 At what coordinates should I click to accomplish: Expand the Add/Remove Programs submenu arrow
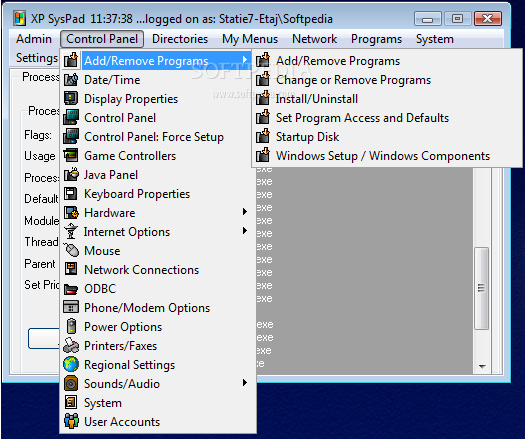point(245,60)
